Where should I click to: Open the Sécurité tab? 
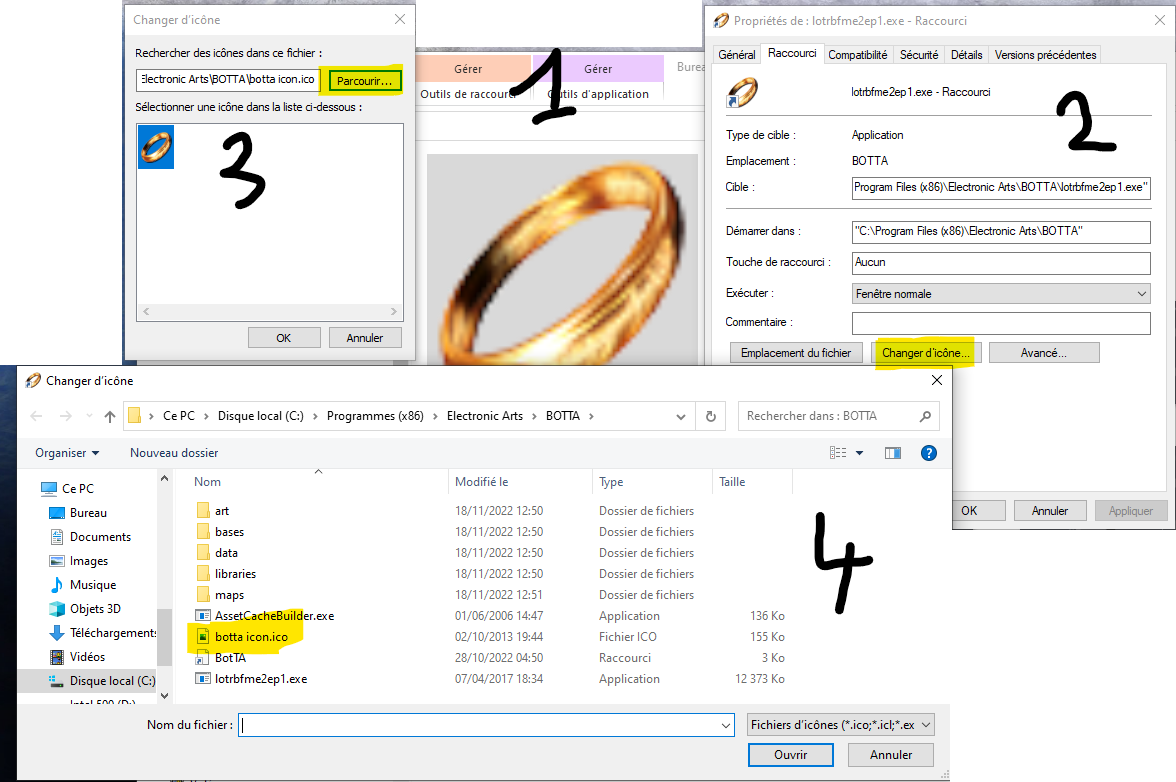pos(919,55)
